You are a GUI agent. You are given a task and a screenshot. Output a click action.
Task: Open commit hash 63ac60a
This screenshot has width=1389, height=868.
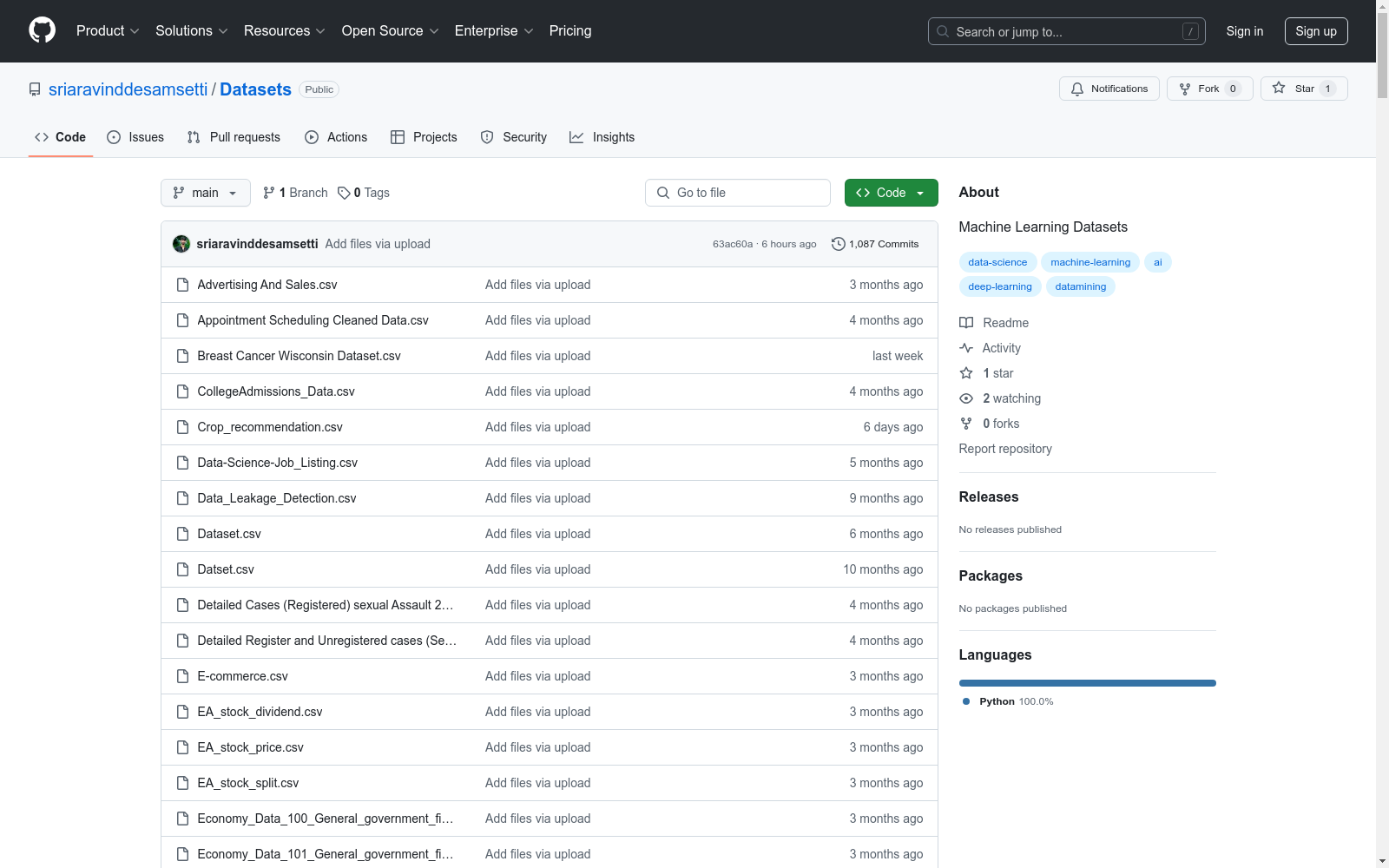pos(733,244)
